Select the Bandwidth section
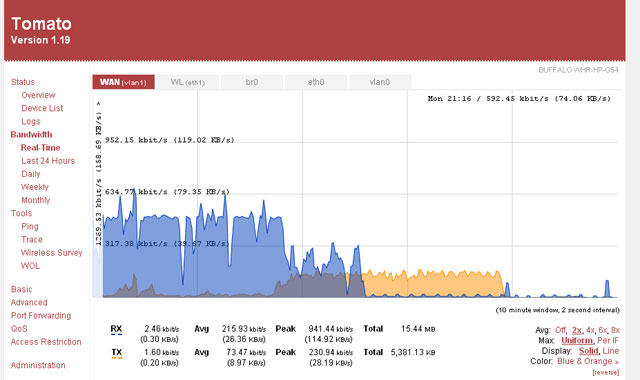 pyautogui.click(x=31, y=134)
